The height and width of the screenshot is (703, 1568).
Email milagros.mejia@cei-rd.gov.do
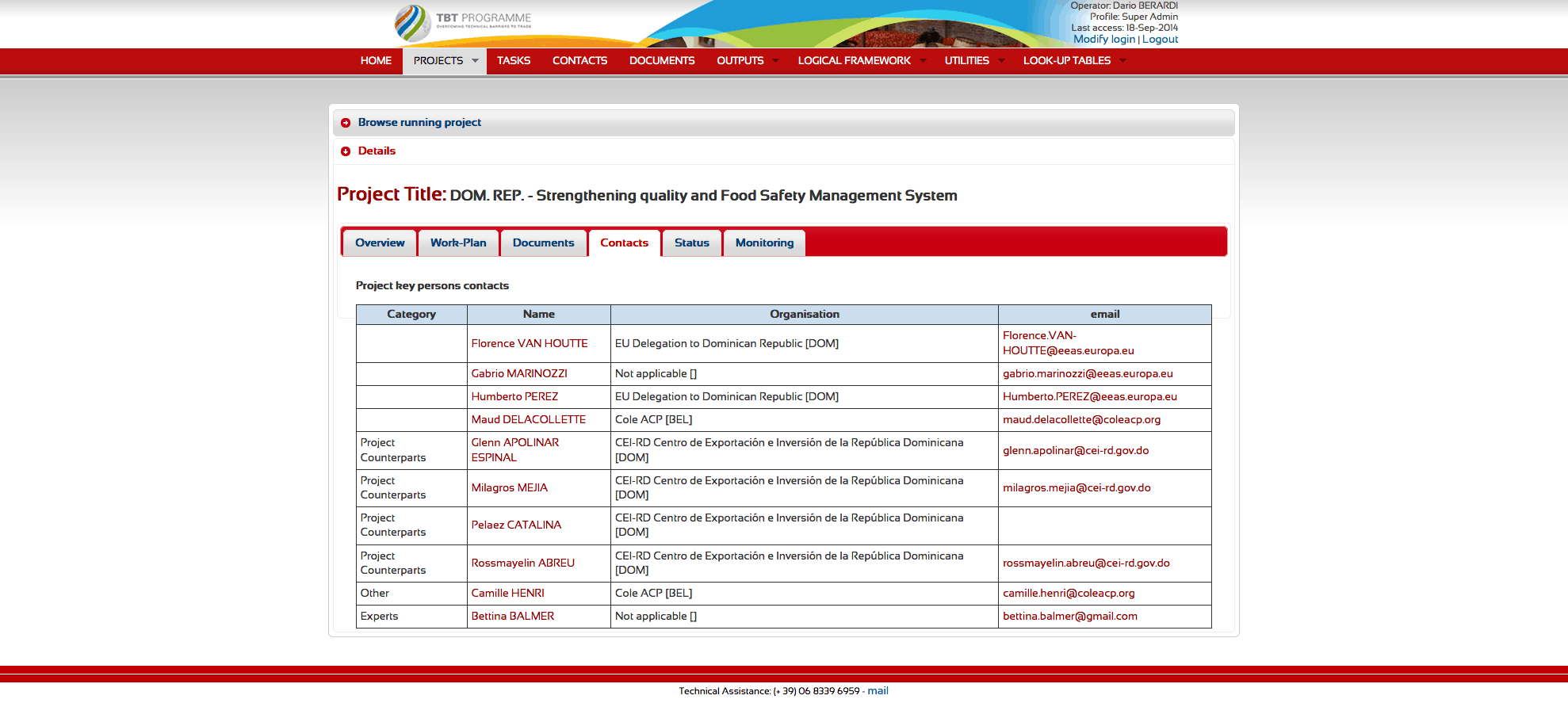tap(1077, 487)
